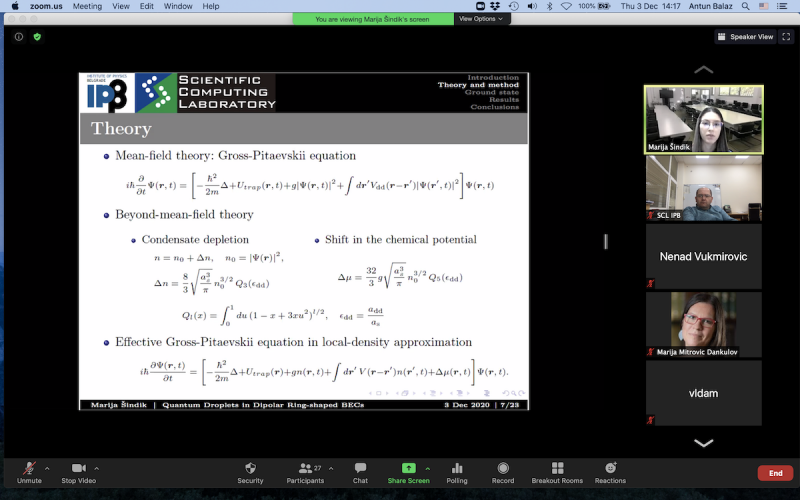Expand the audio options arrow beside Unmute
The width and height of the screenshot is (800, 500).
tap(47, 467)
